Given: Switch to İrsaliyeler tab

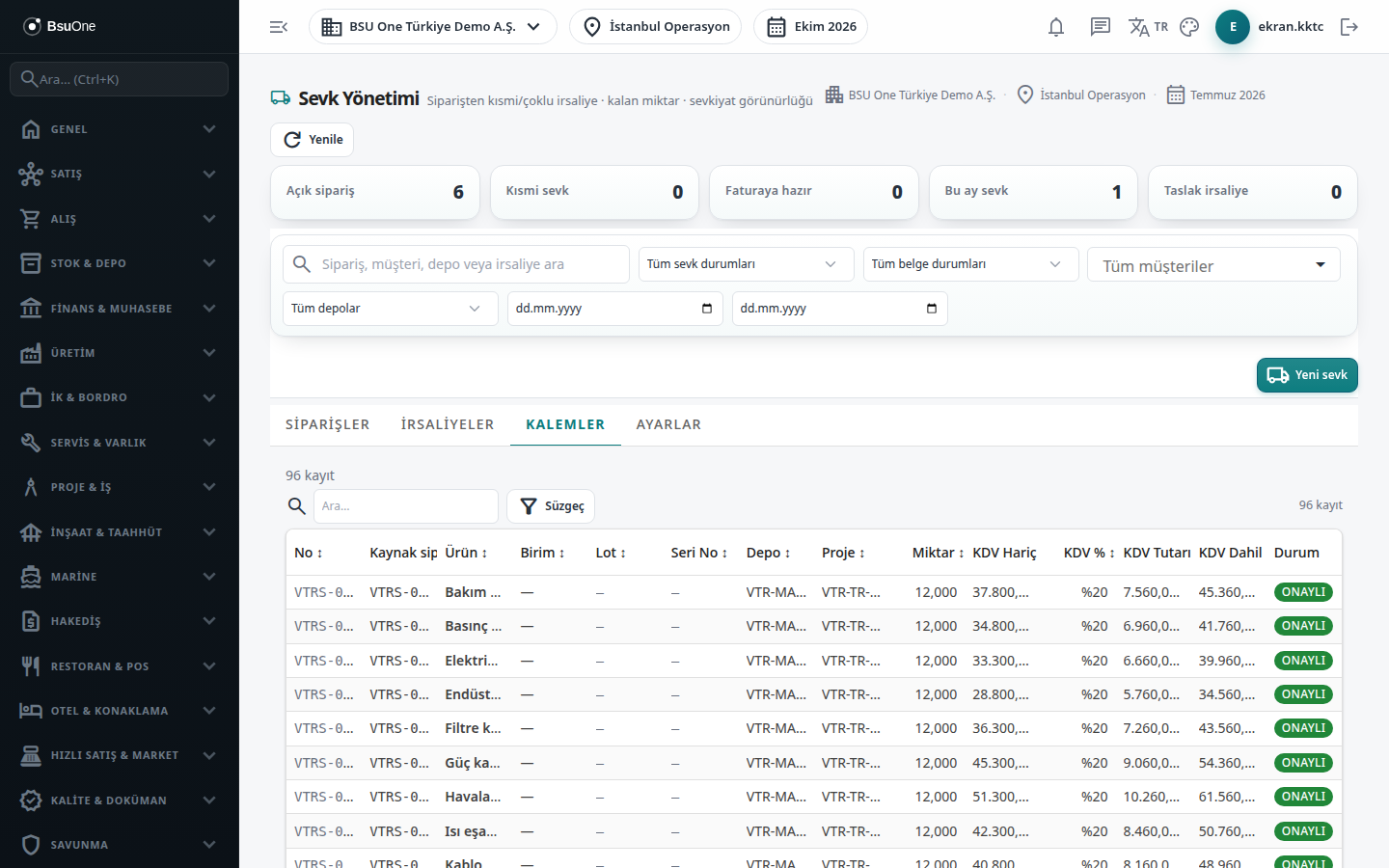Looking at the screenshot, I should pos(448,424).
